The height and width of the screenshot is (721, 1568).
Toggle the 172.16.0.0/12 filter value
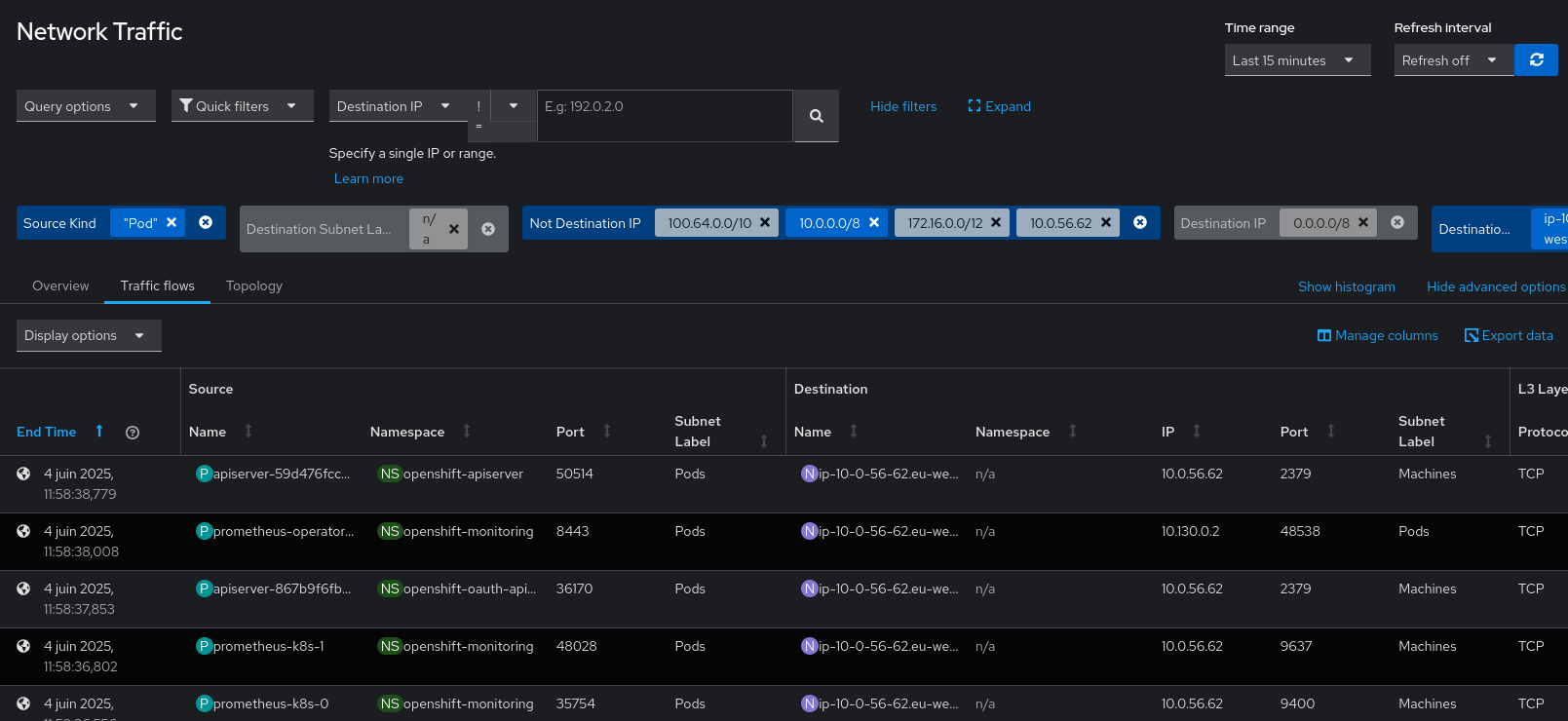[944, 223]
